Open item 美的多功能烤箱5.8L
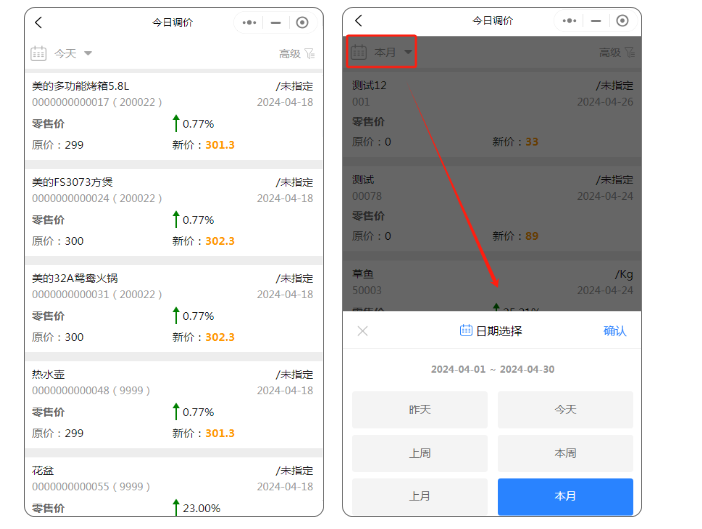This screenshot has height=529, width=702. point(80,86)
